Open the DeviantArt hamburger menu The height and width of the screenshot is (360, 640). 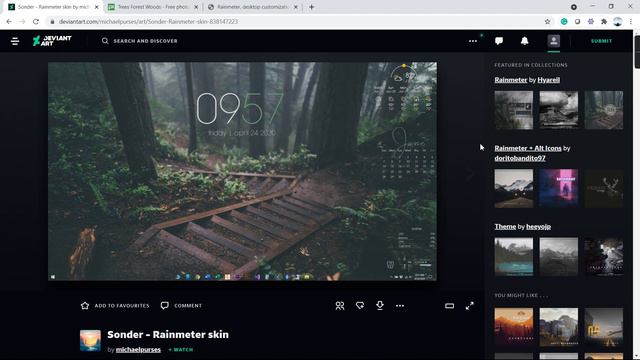pyautogui.click(x=15, y=41)
